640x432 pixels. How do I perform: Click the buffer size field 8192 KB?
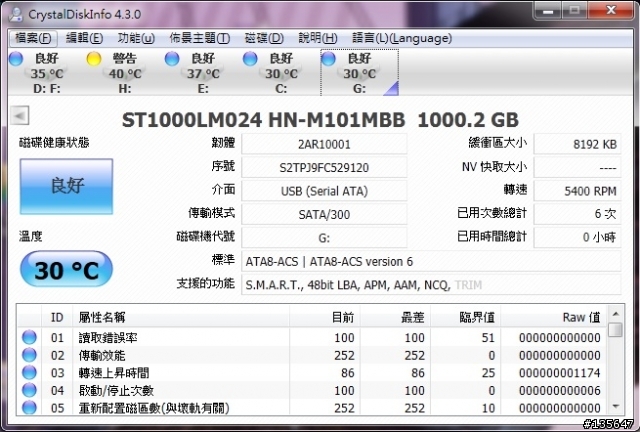pos(577,144)
